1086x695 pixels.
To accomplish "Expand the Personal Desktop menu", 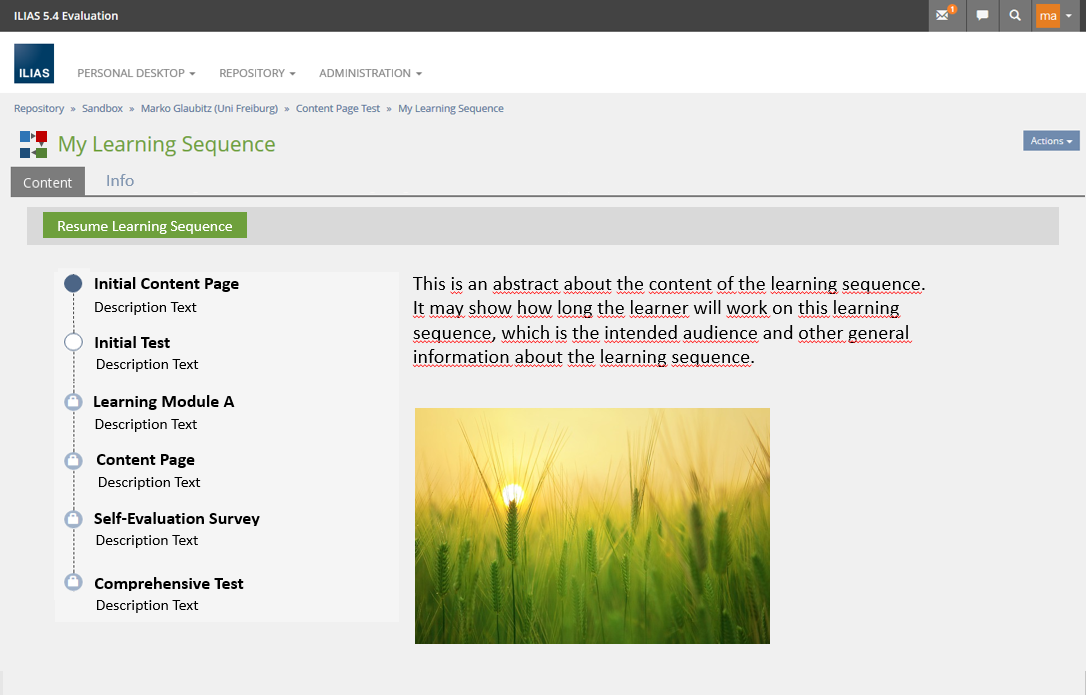I will [136, 73].
